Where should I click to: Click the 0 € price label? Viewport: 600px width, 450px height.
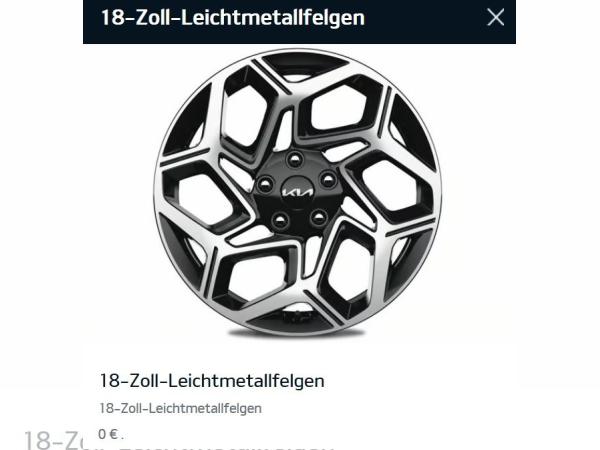[109, 434]
